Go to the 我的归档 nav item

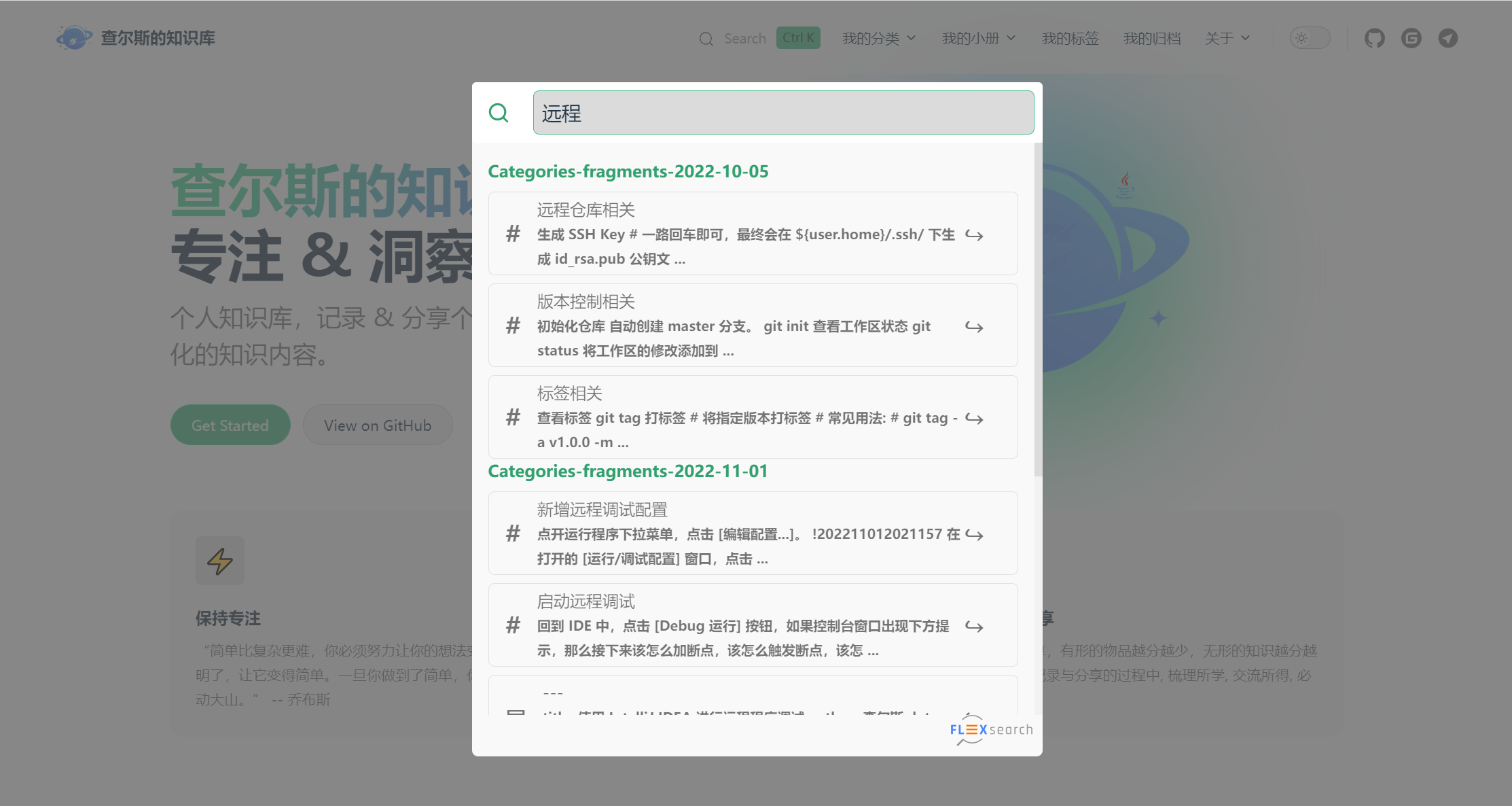pyautogui.click(x=1152, y=38)
